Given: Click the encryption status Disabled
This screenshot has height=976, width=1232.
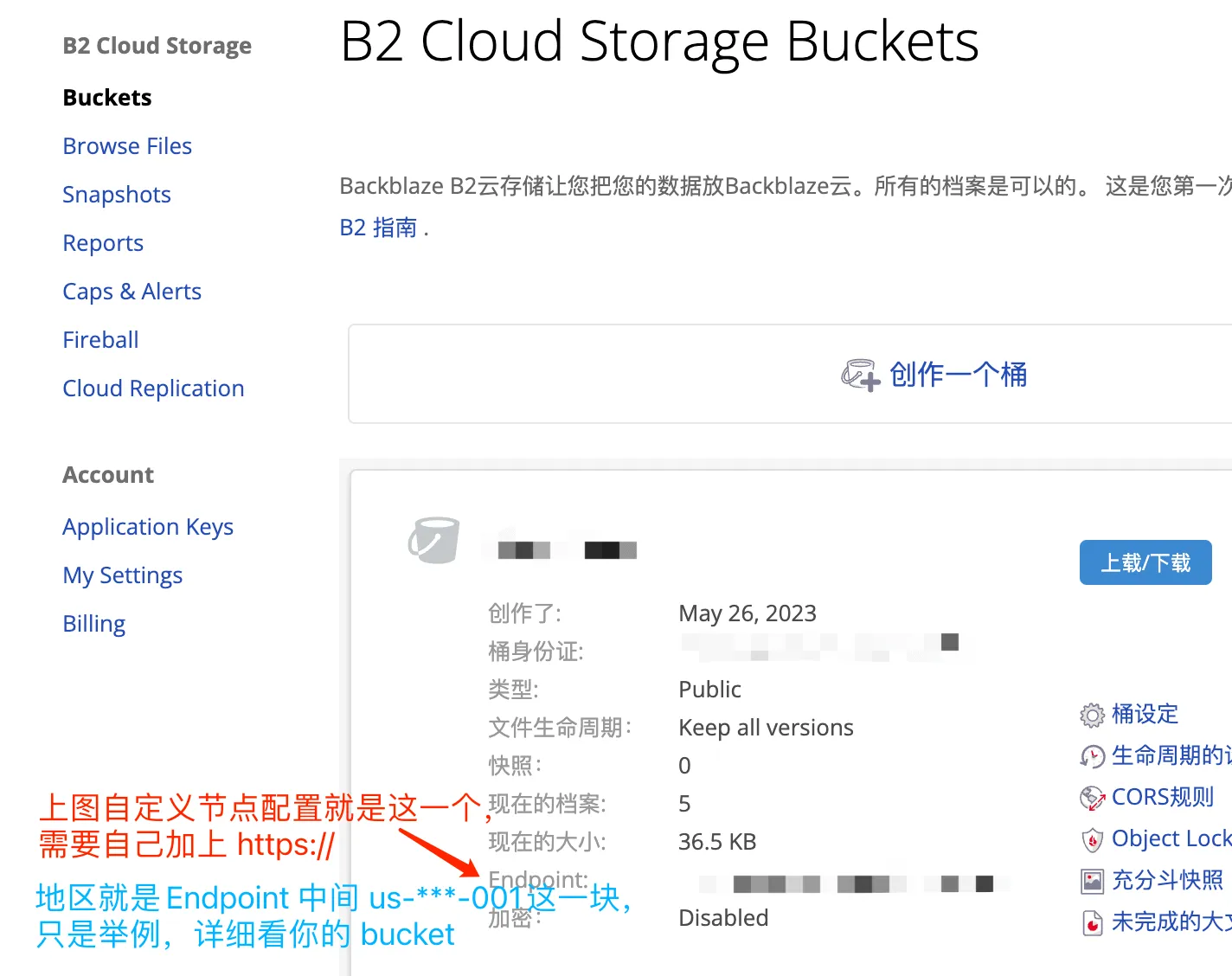Looking at the screenshot, I should coord(723,918).
